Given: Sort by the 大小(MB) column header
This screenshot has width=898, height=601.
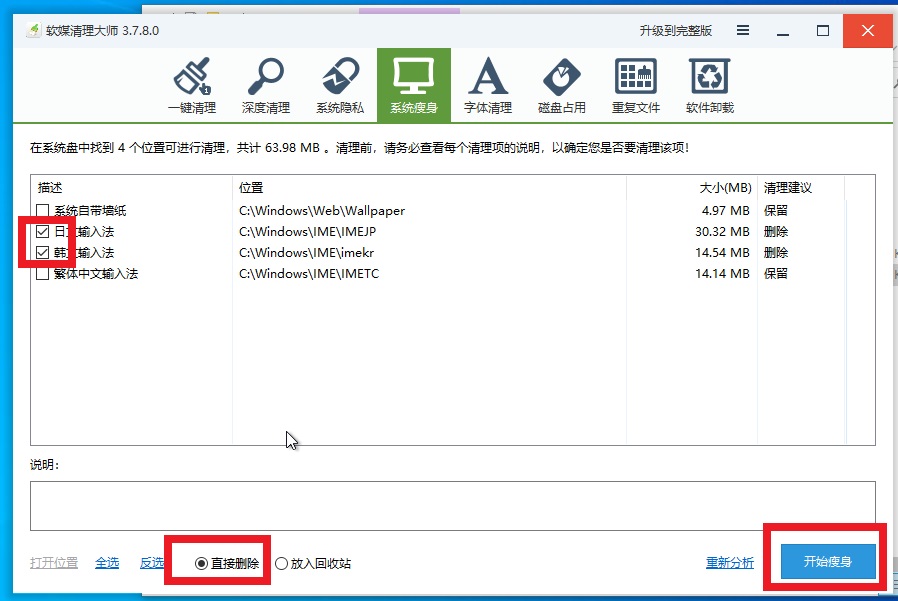Looking at the screenshot, I should tap(725, 188).
